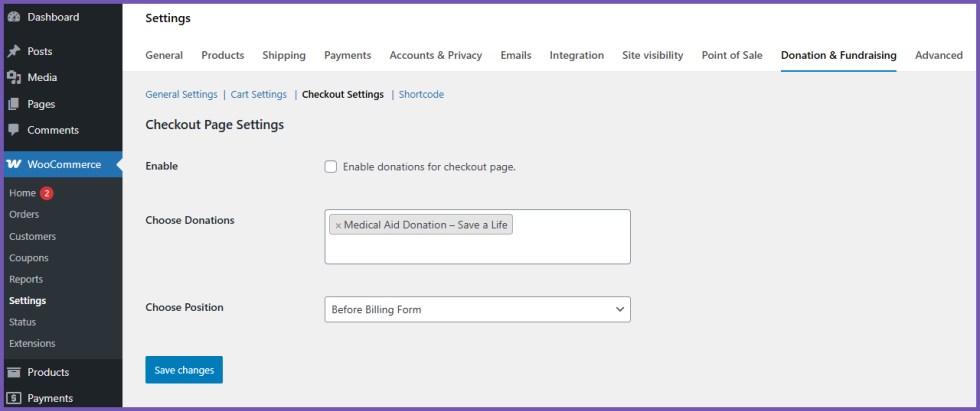This screenshot has height=411, width=980.
Task: Open the Choose Position dropdown
Action: 477,310
